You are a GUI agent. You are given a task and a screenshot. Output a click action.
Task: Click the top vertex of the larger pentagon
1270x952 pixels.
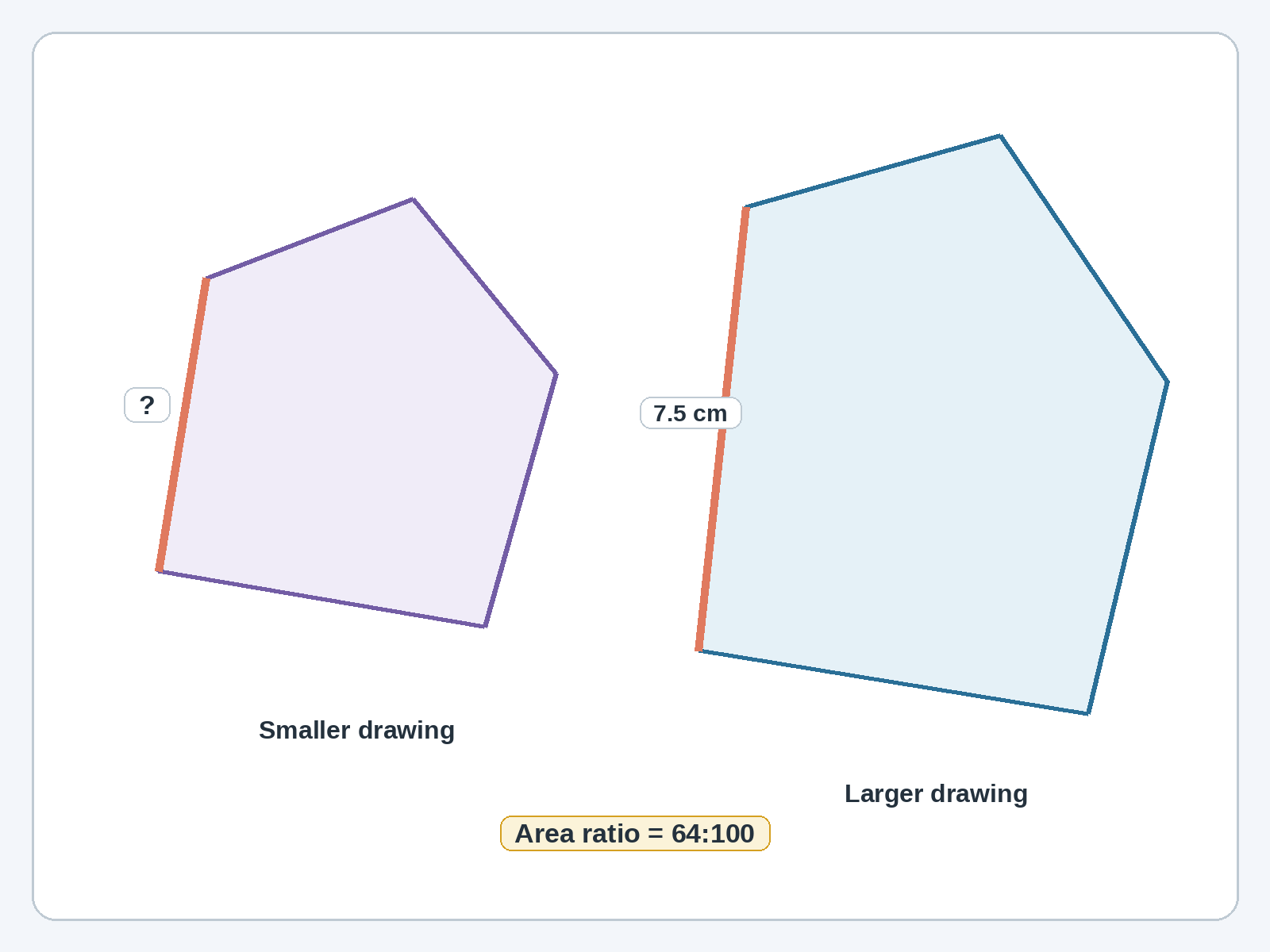coord(1000,135)
